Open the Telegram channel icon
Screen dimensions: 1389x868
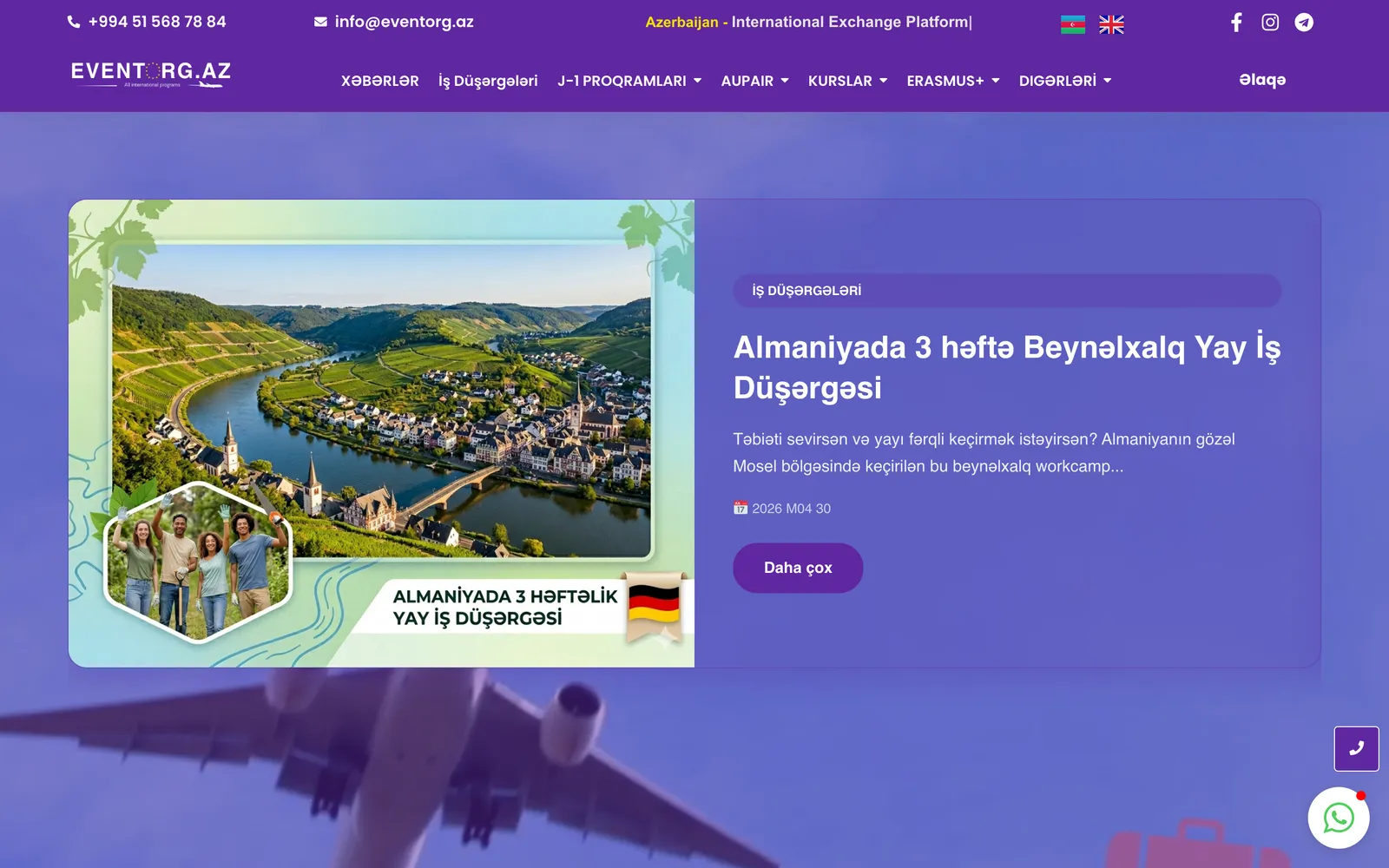1304,23
